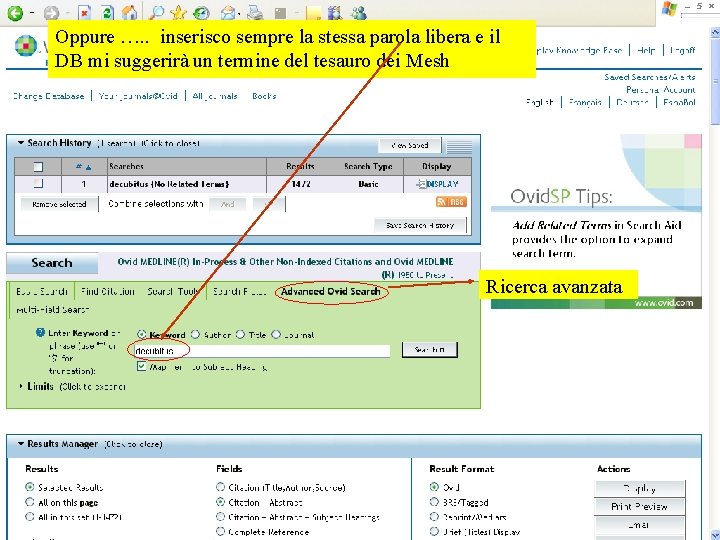Open the All Journals link
Image resolution: width=720 pixels, height=540 pixels.
pyautogui.click(x=215, y=96)
